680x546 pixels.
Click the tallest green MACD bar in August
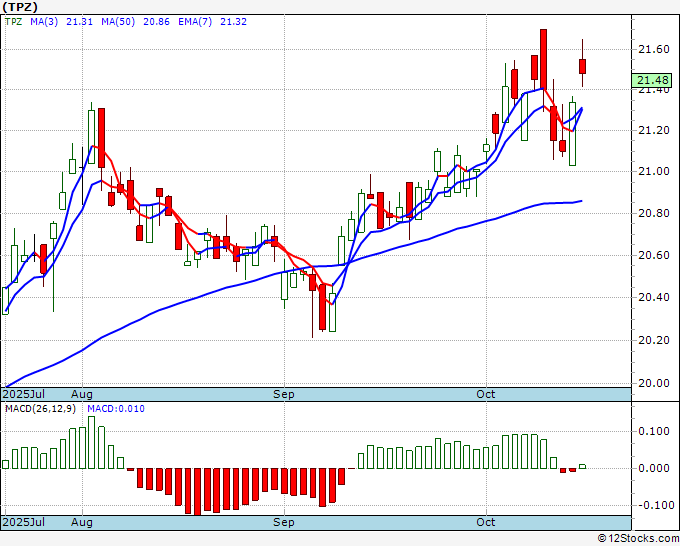pyautogui.click(x=92, y=442)
